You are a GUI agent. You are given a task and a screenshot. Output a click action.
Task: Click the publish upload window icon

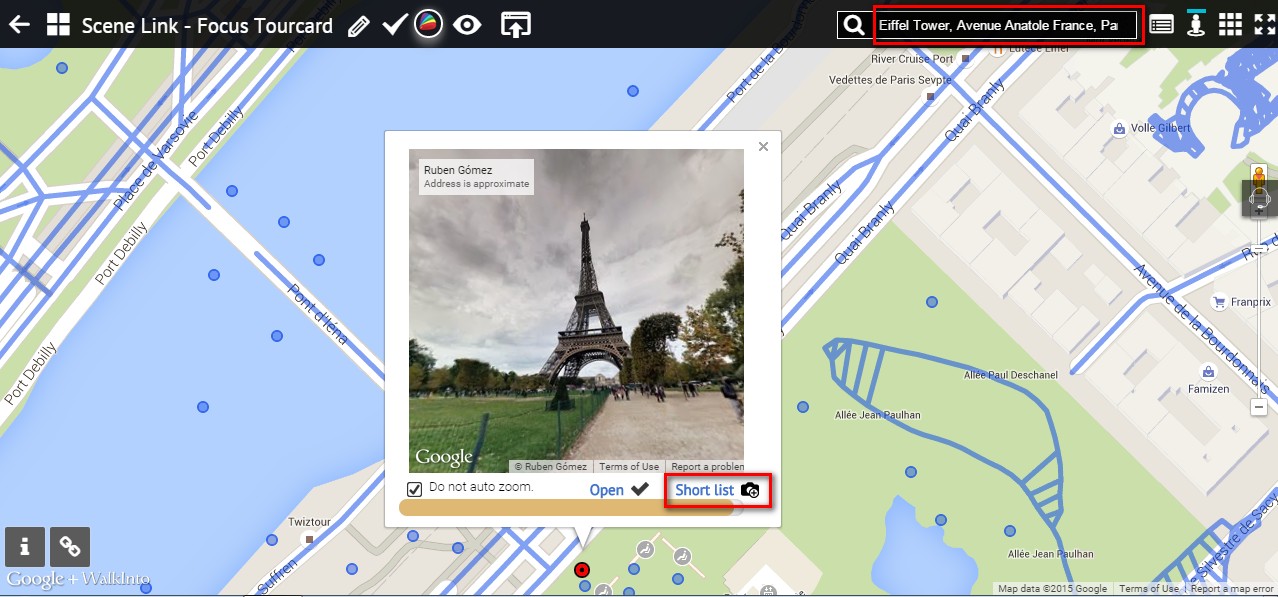coord(515,25)
